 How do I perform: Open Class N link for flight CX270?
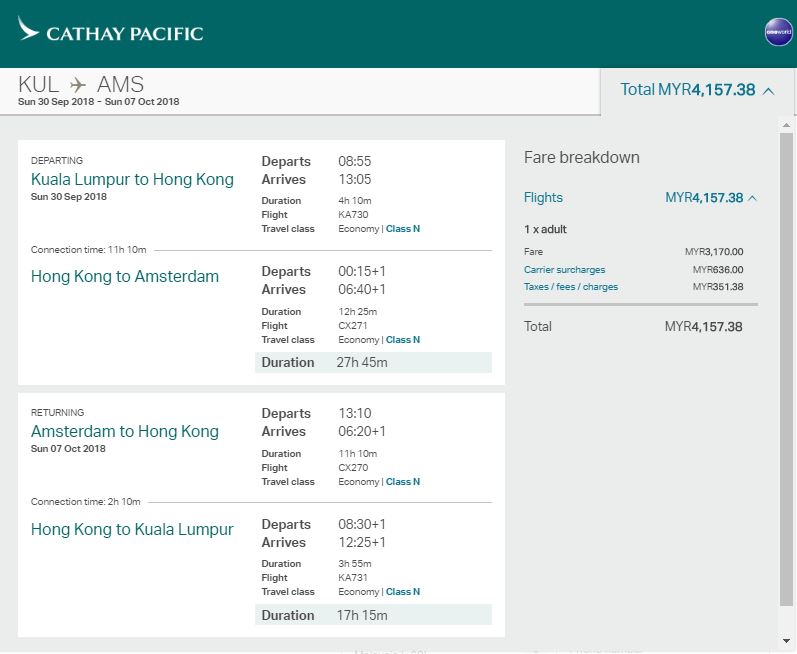403,482
